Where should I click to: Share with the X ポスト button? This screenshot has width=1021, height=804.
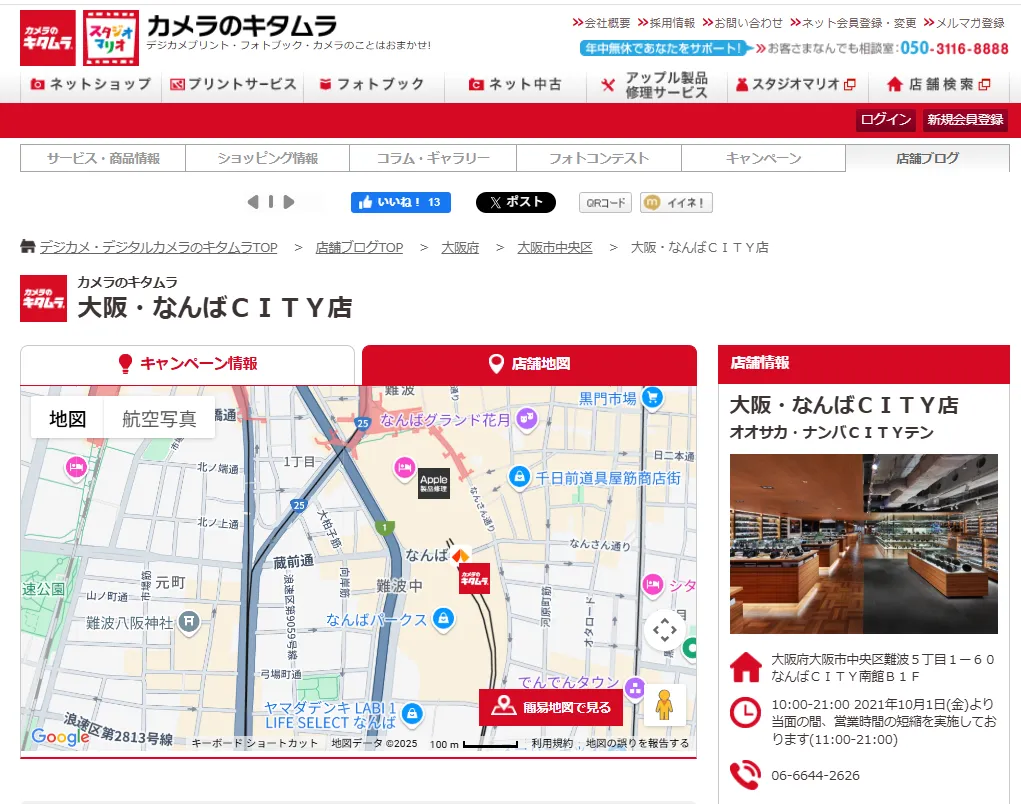click(x=516, y=202)
